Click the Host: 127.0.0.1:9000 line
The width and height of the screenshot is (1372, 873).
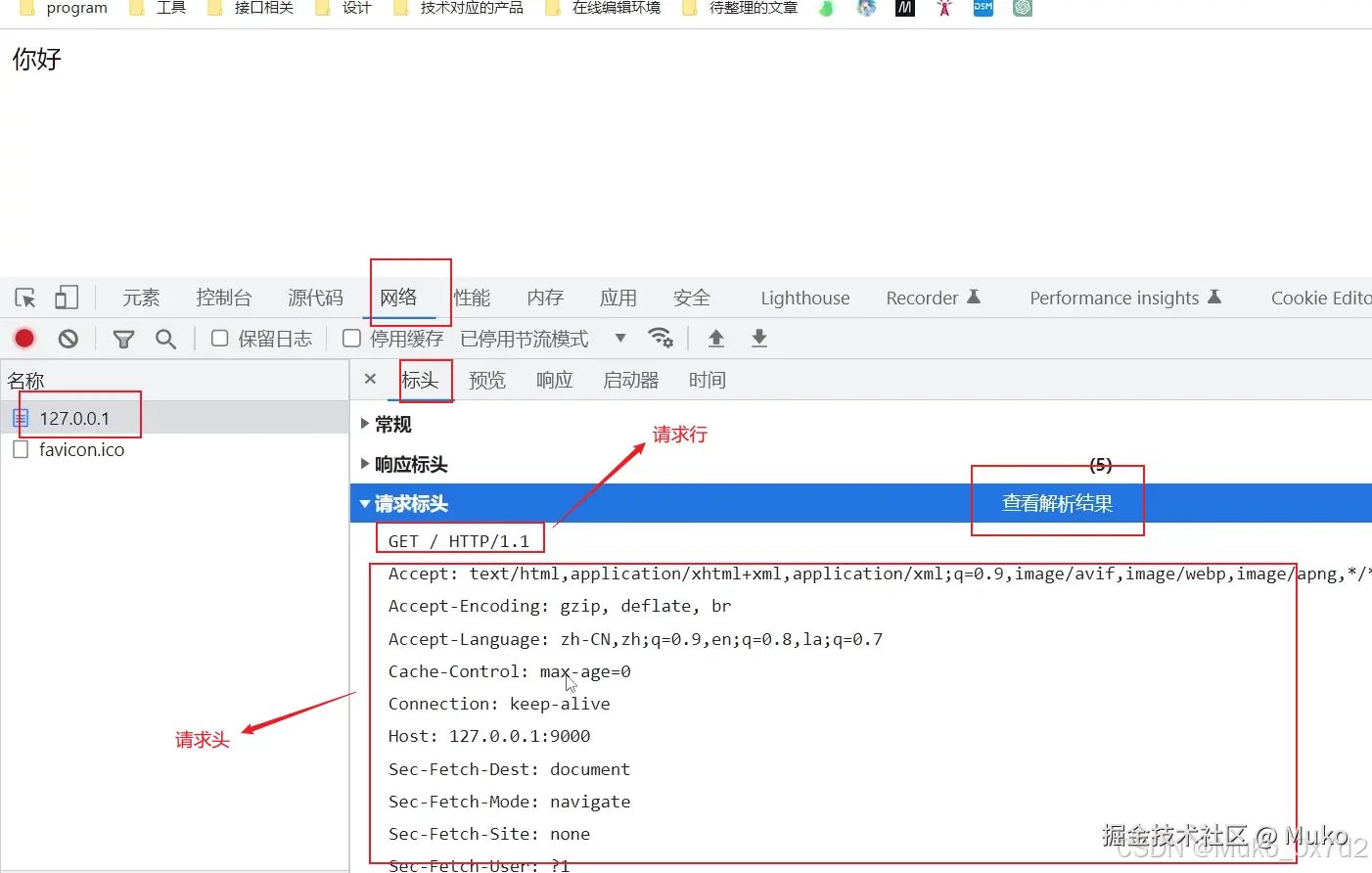[x=489, y=736]
